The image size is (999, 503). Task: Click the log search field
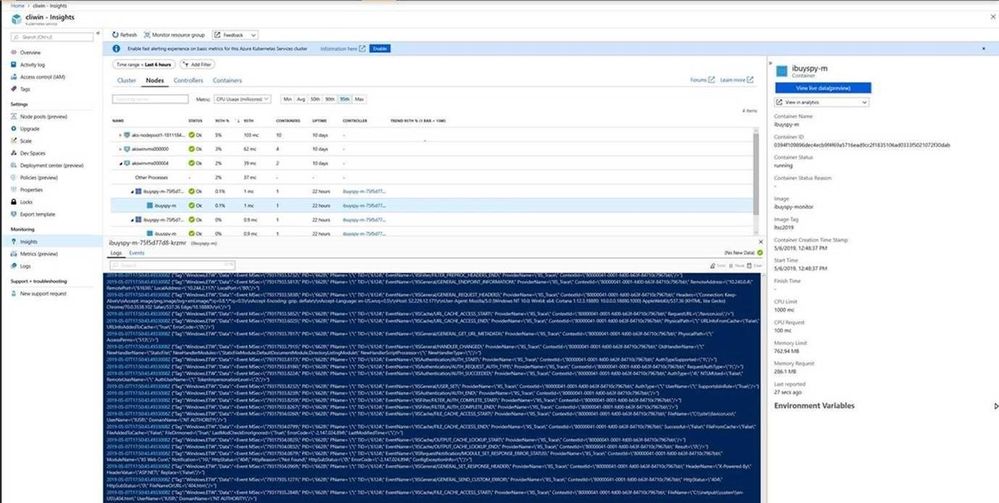tap(172, 265)
